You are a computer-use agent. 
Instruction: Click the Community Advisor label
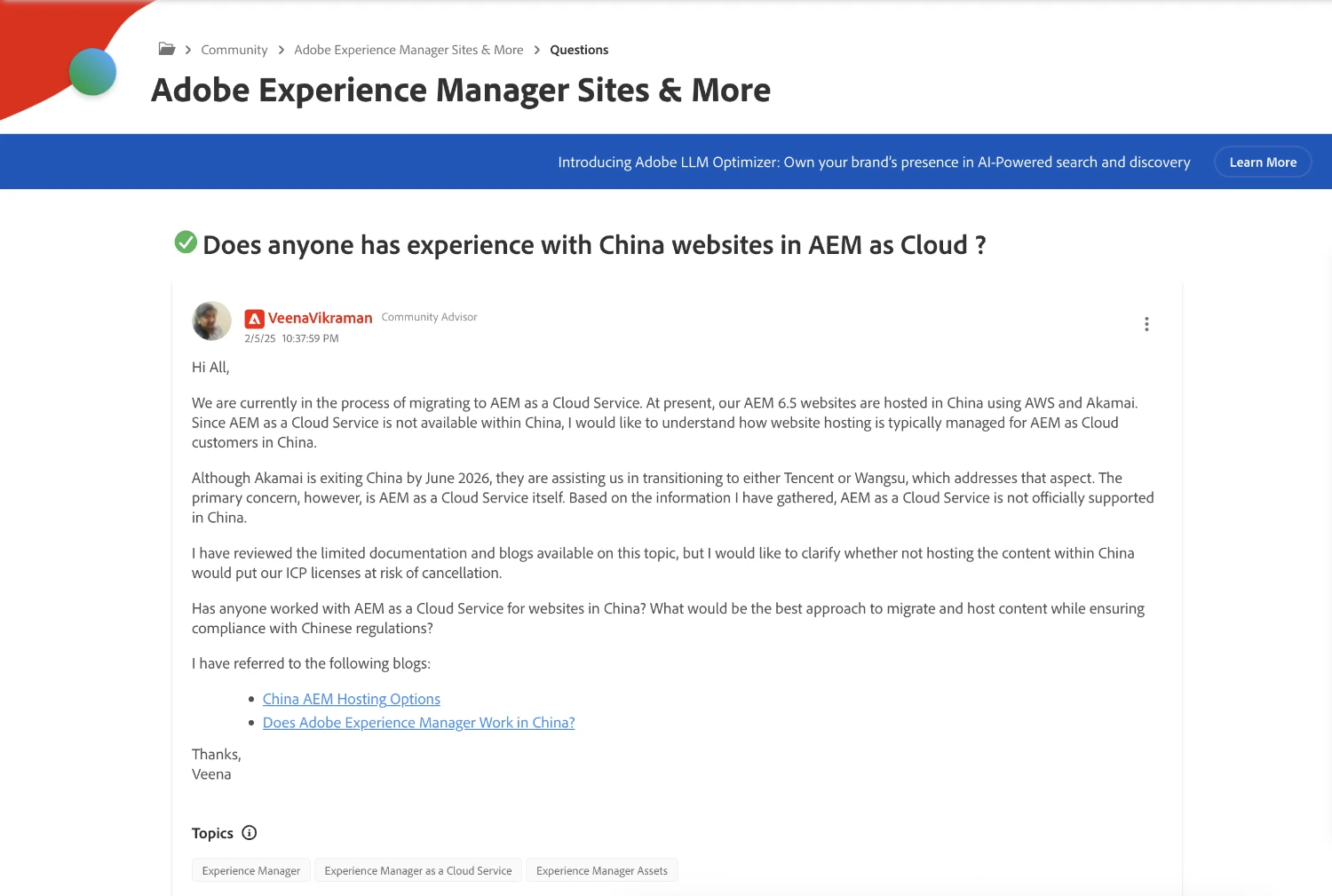pos(429,317)
